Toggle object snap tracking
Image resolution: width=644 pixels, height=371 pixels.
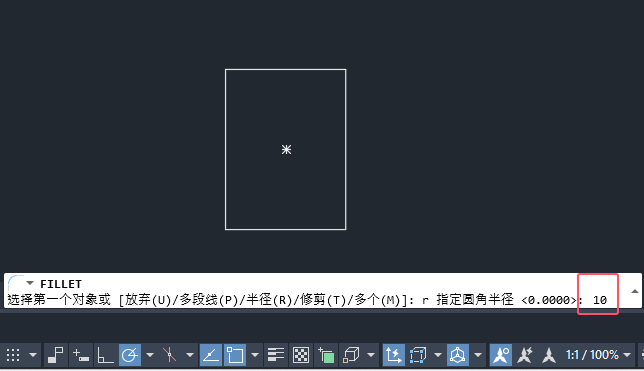click(211, 355)
